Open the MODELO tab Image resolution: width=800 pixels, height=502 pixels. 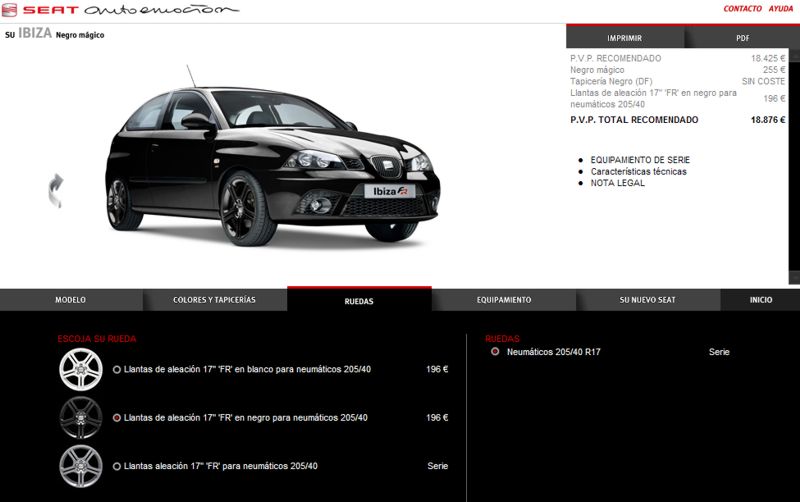coord(71,300)
